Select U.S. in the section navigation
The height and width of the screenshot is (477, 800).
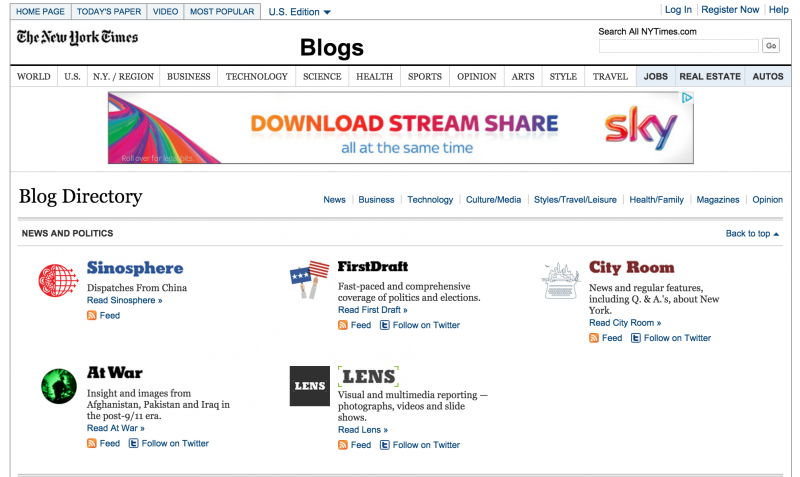[72, 77]
